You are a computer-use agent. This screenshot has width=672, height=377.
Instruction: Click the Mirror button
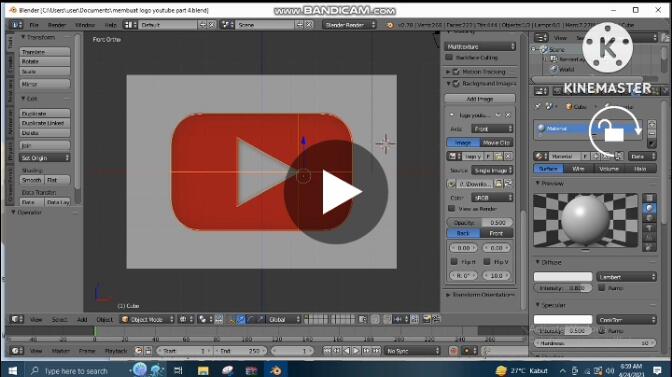pos(45,84)
